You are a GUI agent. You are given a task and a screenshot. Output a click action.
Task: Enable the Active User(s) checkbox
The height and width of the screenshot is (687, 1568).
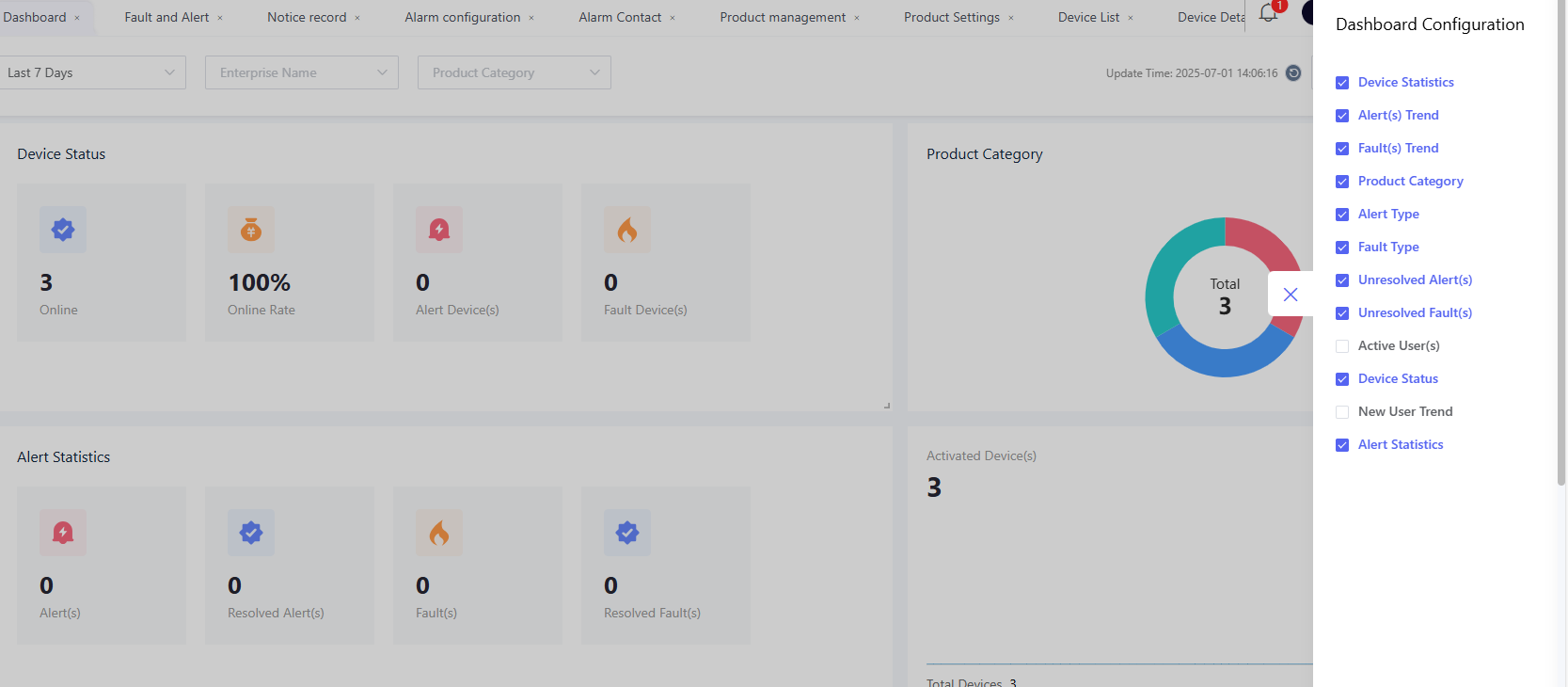tap(1342, 346)
